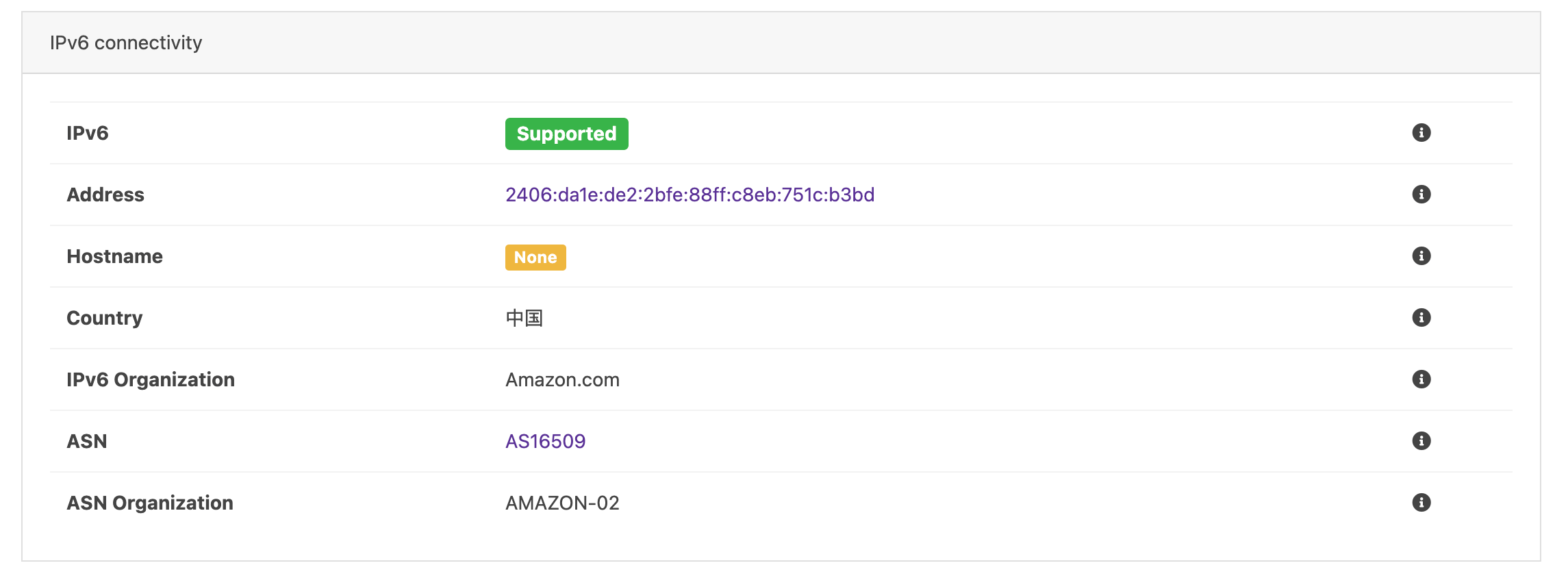Click the IPv6 Organization info icon
The height and width of the screenshot is (574, 1568).
(1421, 379)
